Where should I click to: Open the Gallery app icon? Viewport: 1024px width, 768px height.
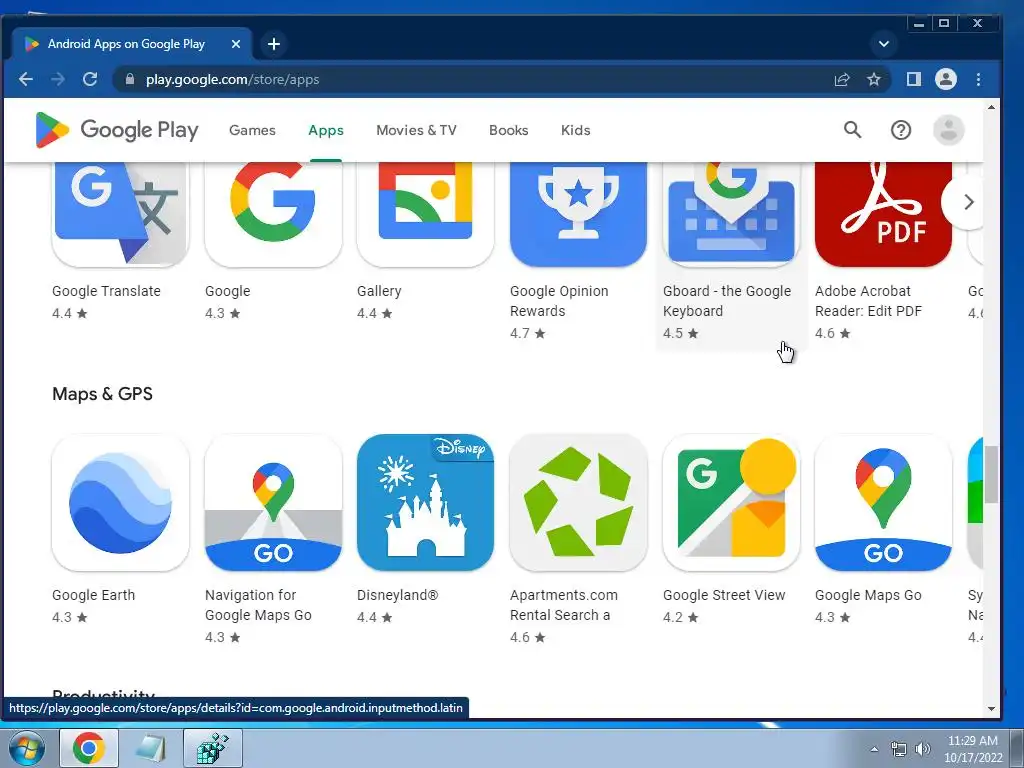[425, 214]
